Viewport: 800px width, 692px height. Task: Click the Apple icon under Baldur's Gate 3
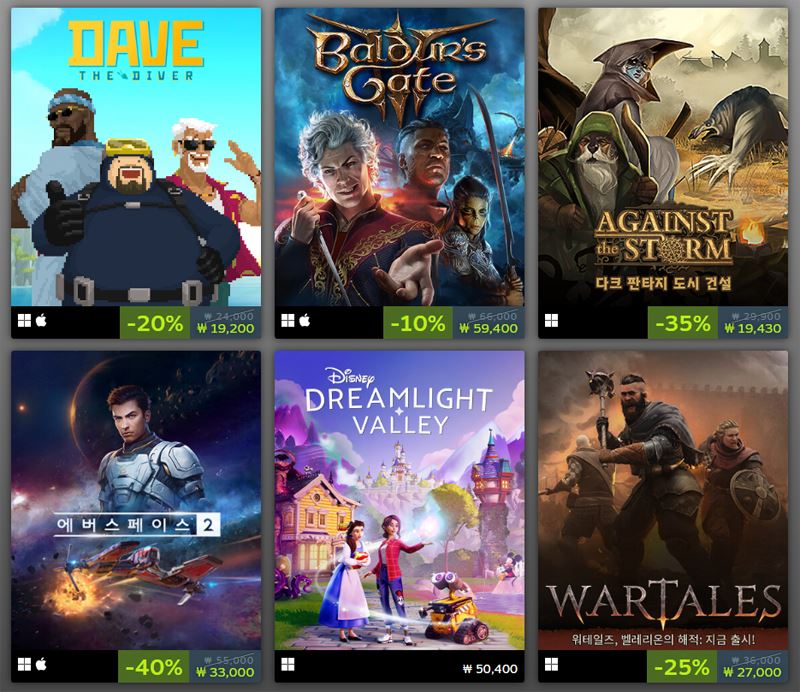click(x=305, y=320)
